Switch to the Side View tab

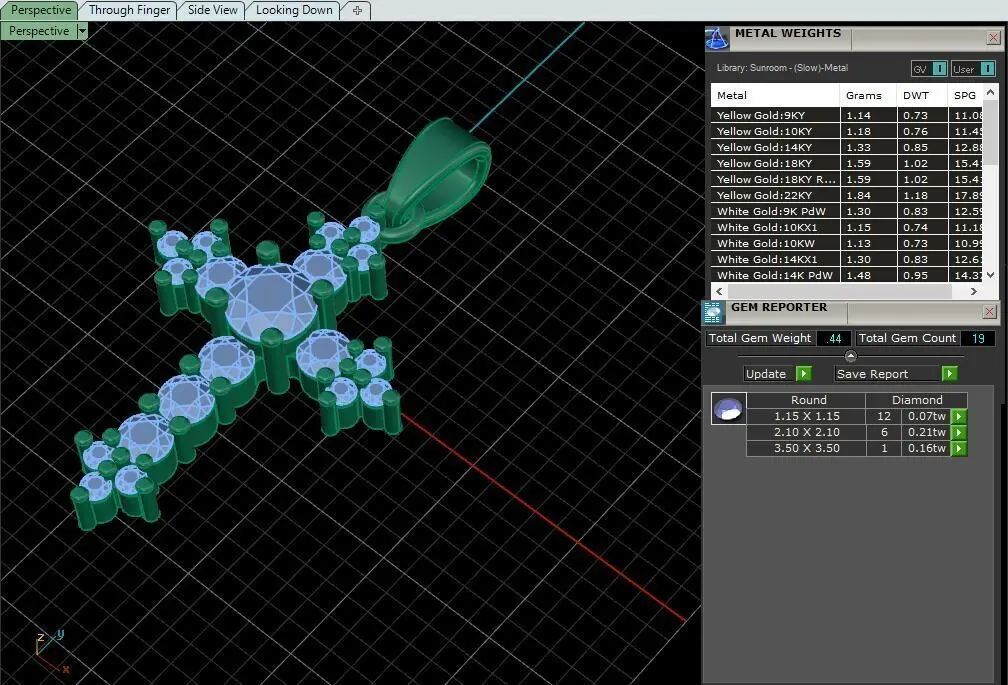212,10
